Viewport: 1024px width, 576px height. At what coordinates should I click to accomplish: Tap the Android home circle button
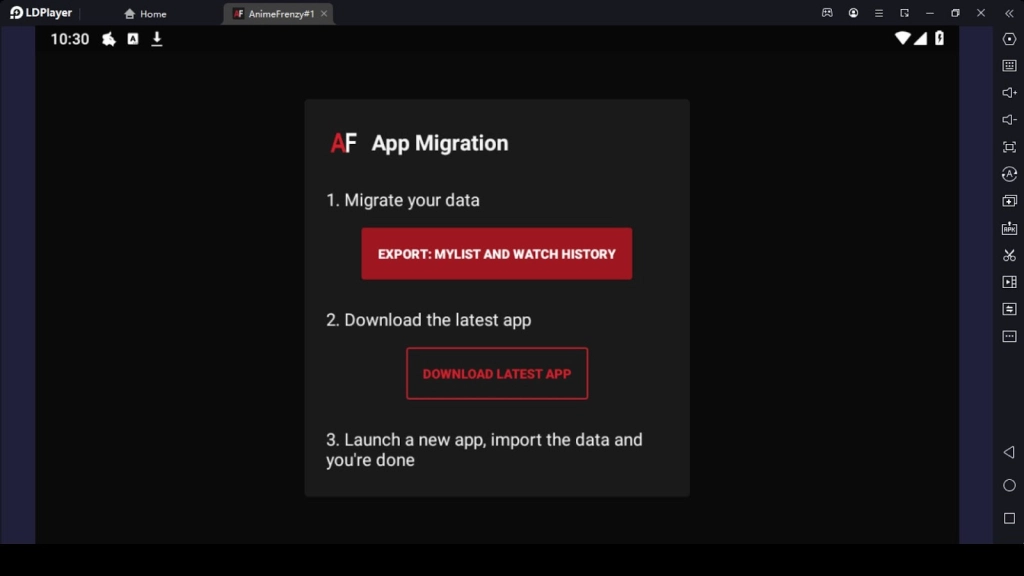1009,485
